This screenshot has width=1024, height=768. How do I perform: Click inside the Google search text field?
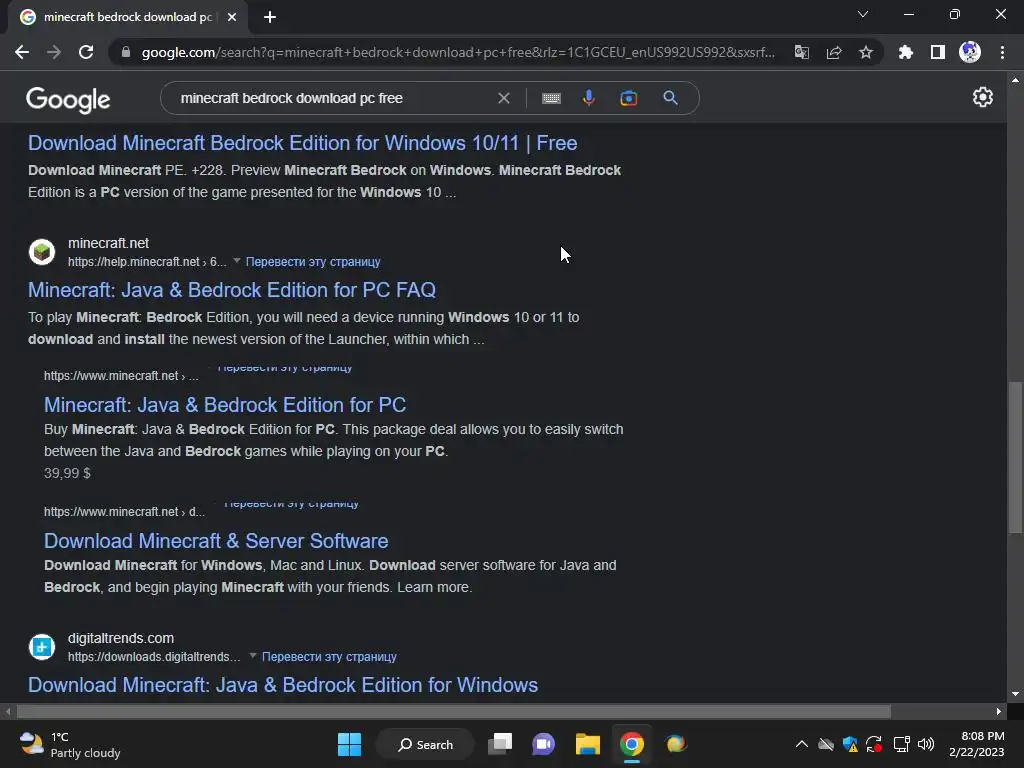pos(333,98)
